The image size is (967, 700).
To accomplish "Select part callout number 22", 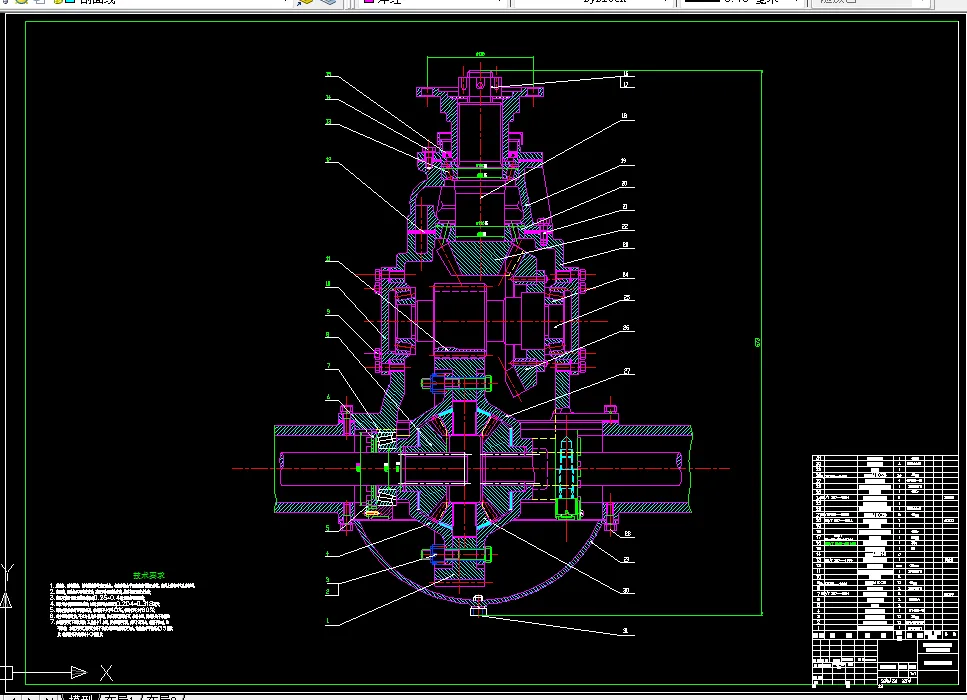I will pyautogui.click(x=625, y=227).
